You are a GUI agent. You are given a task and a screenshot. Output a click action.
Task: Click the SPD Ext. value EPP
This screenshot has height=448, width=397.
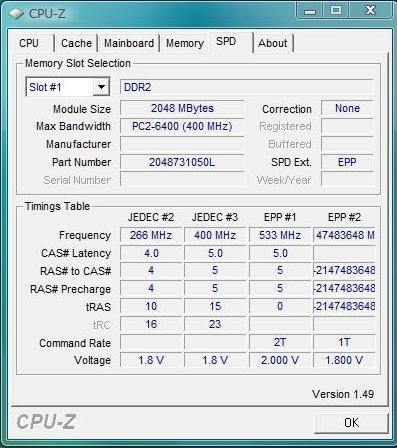pyautogui.click(x=347, y=162)
